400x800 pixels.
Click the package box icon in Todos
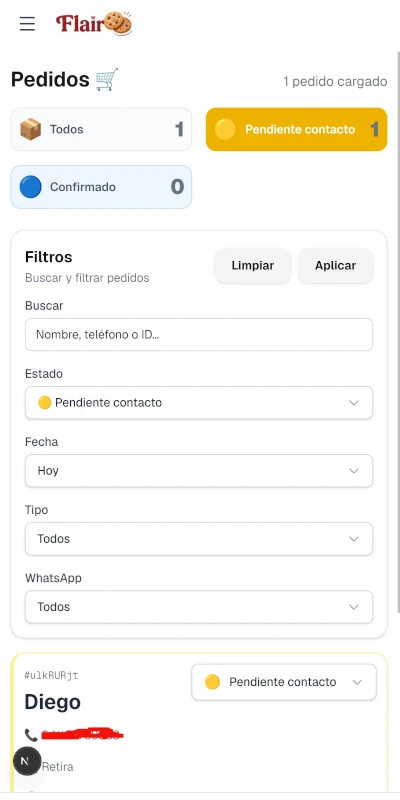point(31,130)
